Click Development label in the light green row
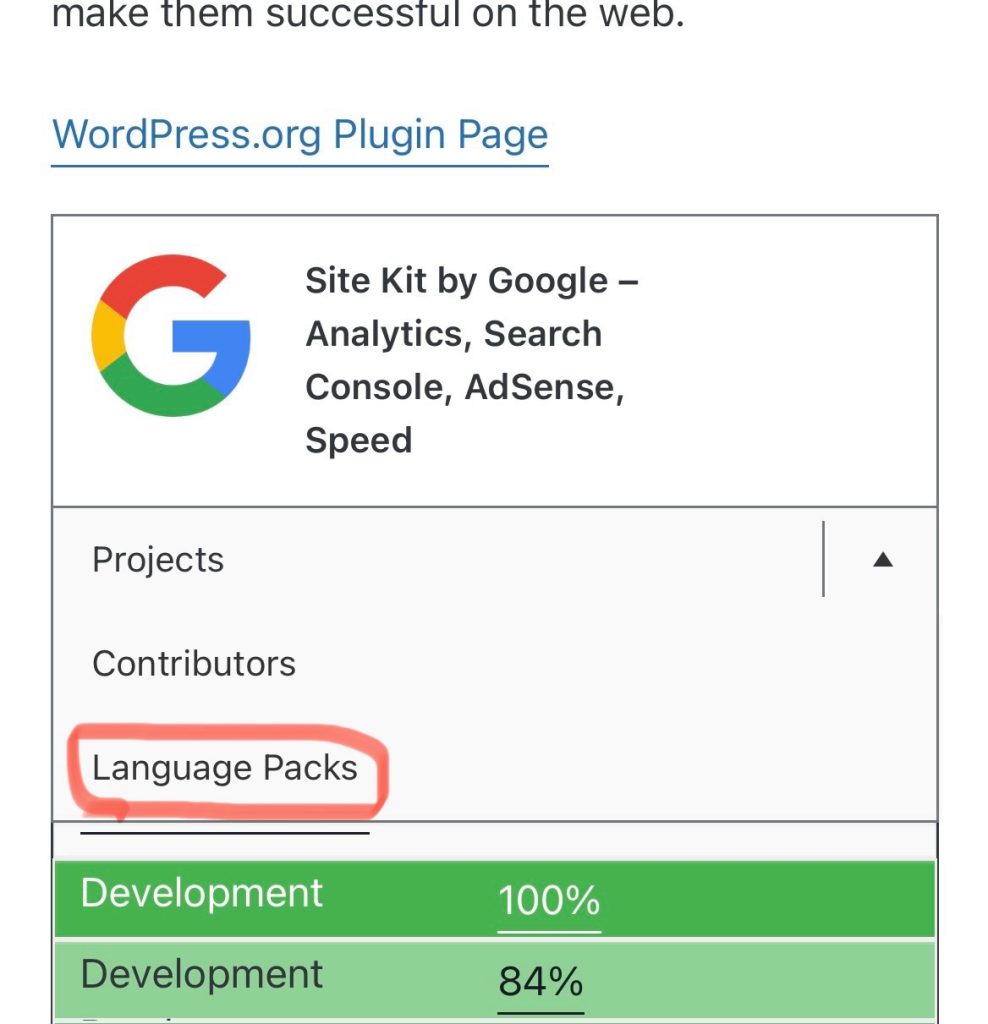The width and height of the screenshot is (988, 1024). click(202, 974)
